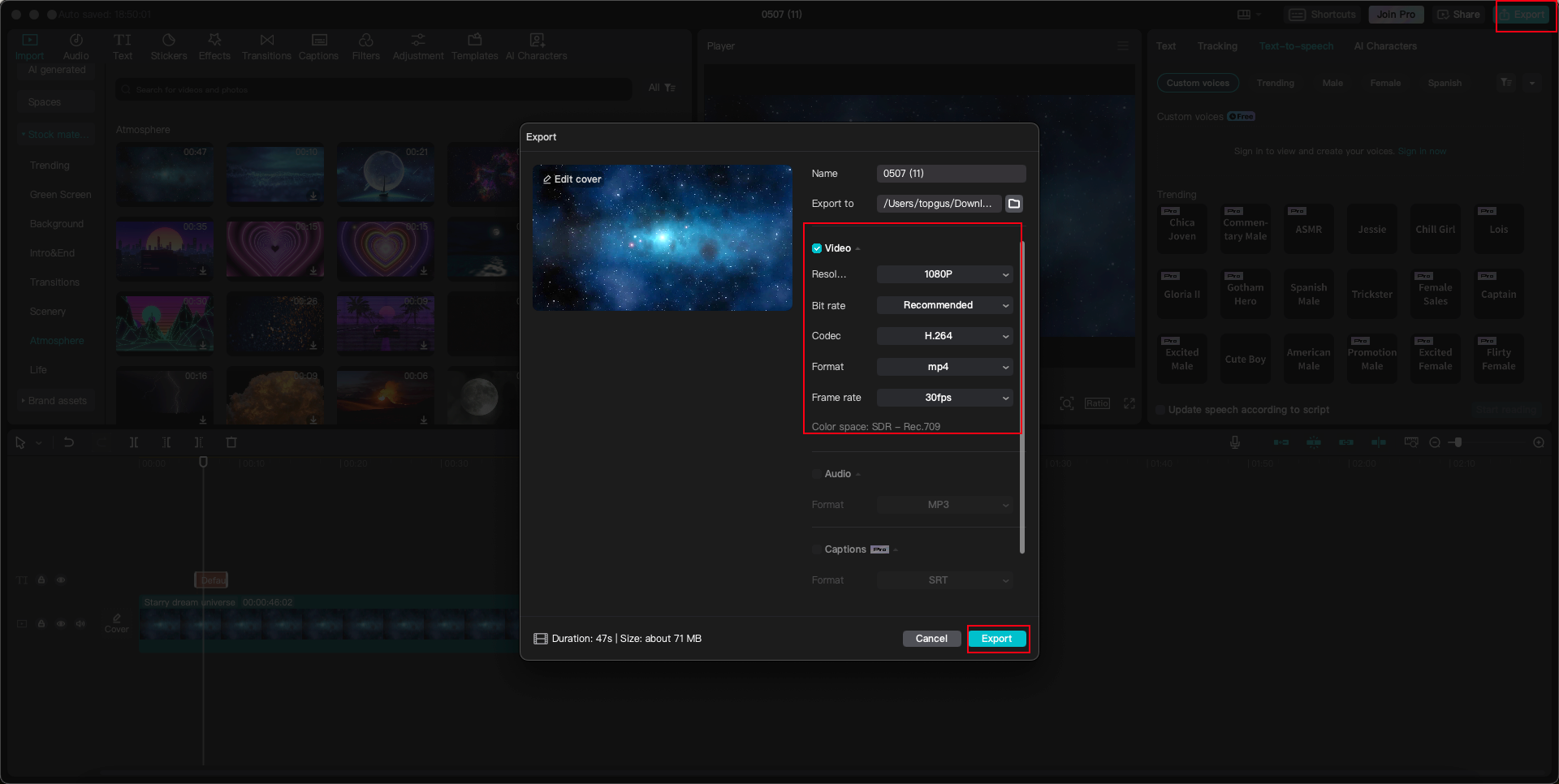Click the trash Delete icon in timeline toolbar
The height and width of the screenshot is (784, 1559).
pyautogui.click(x=231, y=442)
